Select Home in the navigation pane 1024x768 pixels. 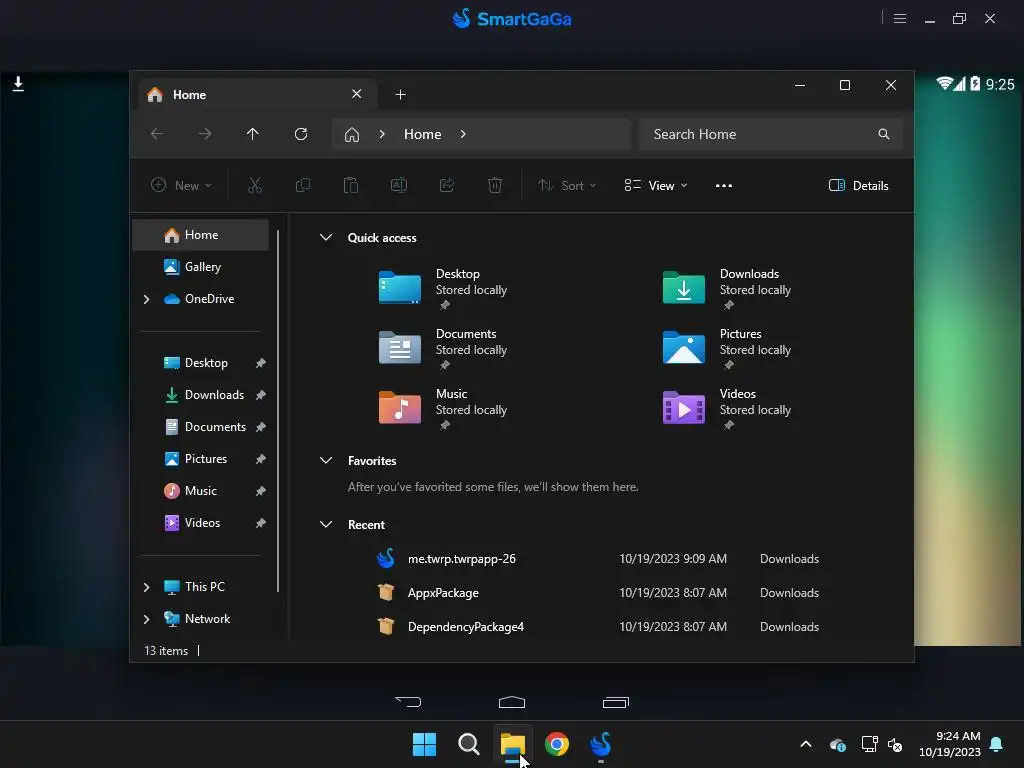click(200, 234)
